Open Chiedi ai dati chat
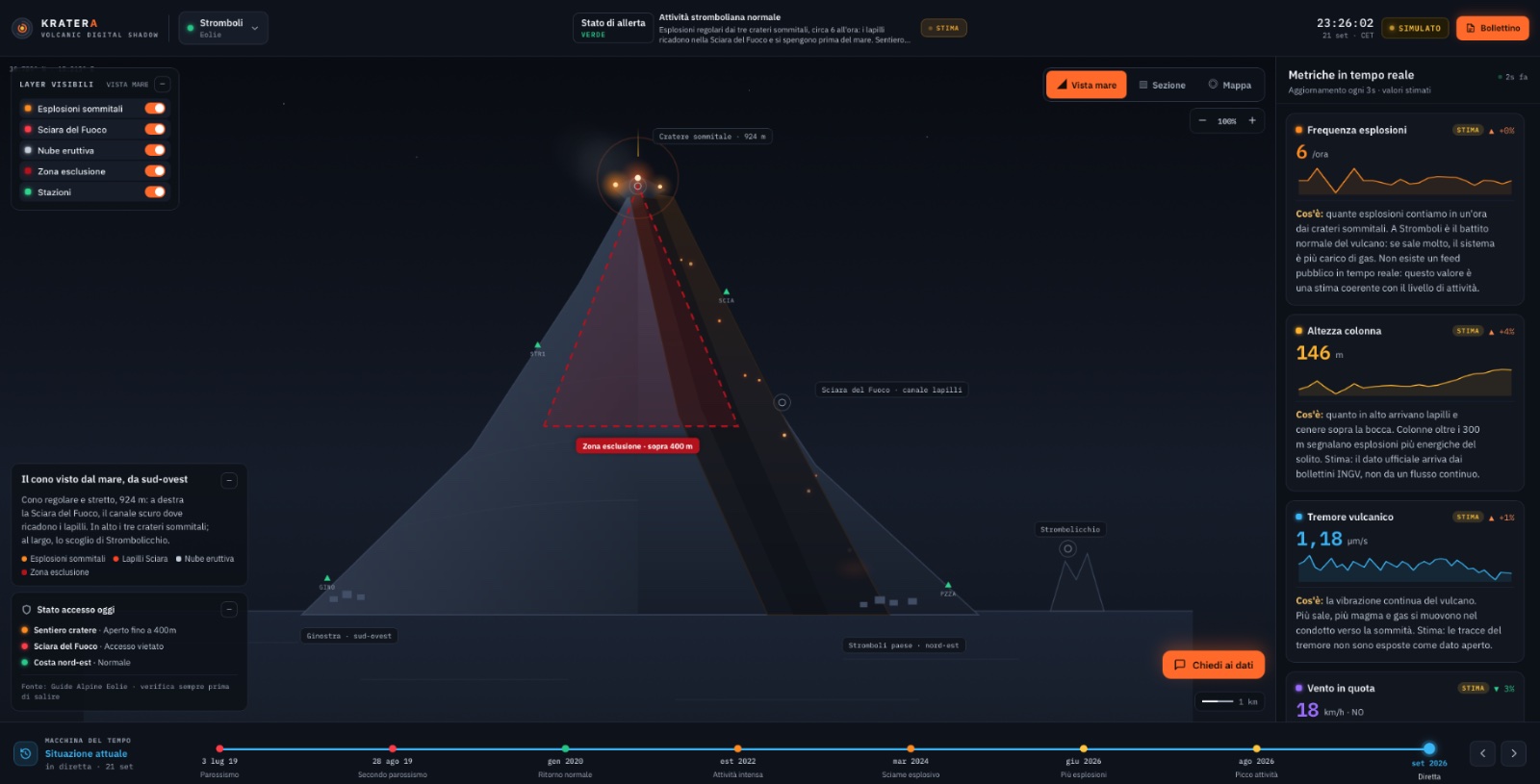Viewport: 1540px width, 784px height. pyautogui.click(x=1214, y=665)
